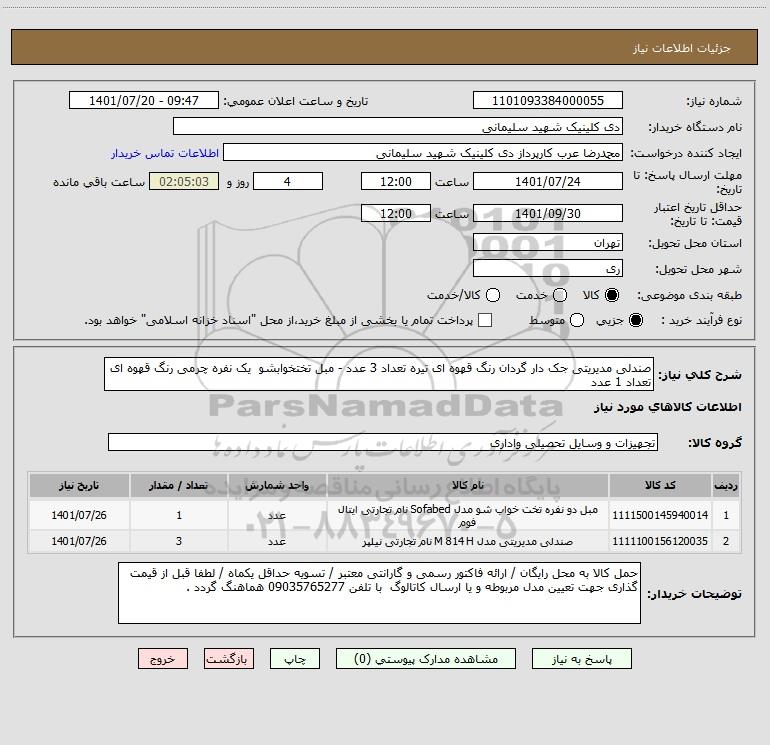Click the شماره نیاز field 1101093384000055
The width and height of the screenshot is (770, 745).
click(548, 100)
